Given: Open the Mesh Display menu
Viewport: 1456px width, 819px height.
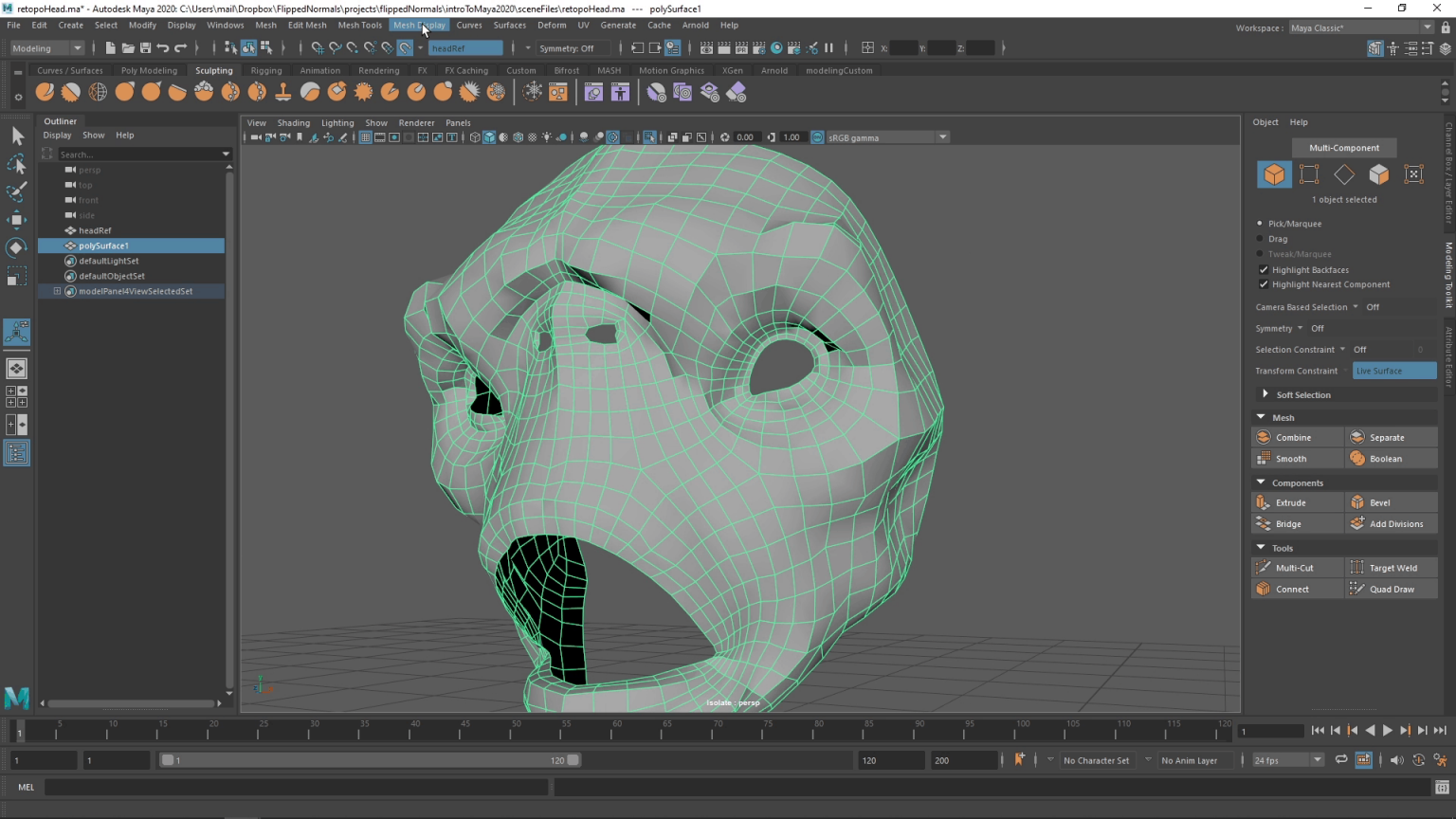Looking at the screenshot, I should click(420, 25).
